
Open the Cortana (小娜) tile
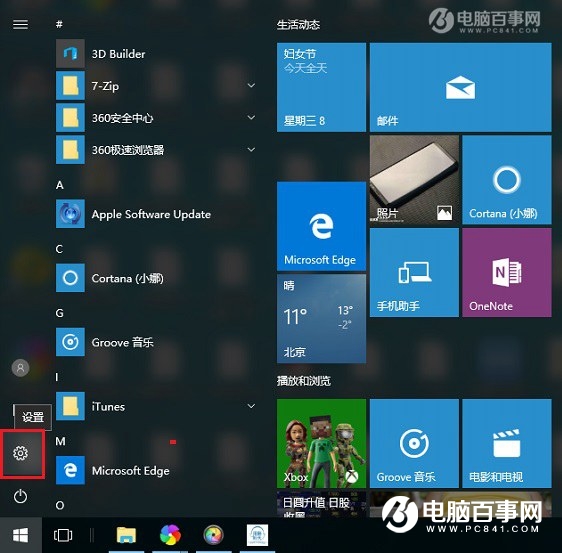point(507,180)
